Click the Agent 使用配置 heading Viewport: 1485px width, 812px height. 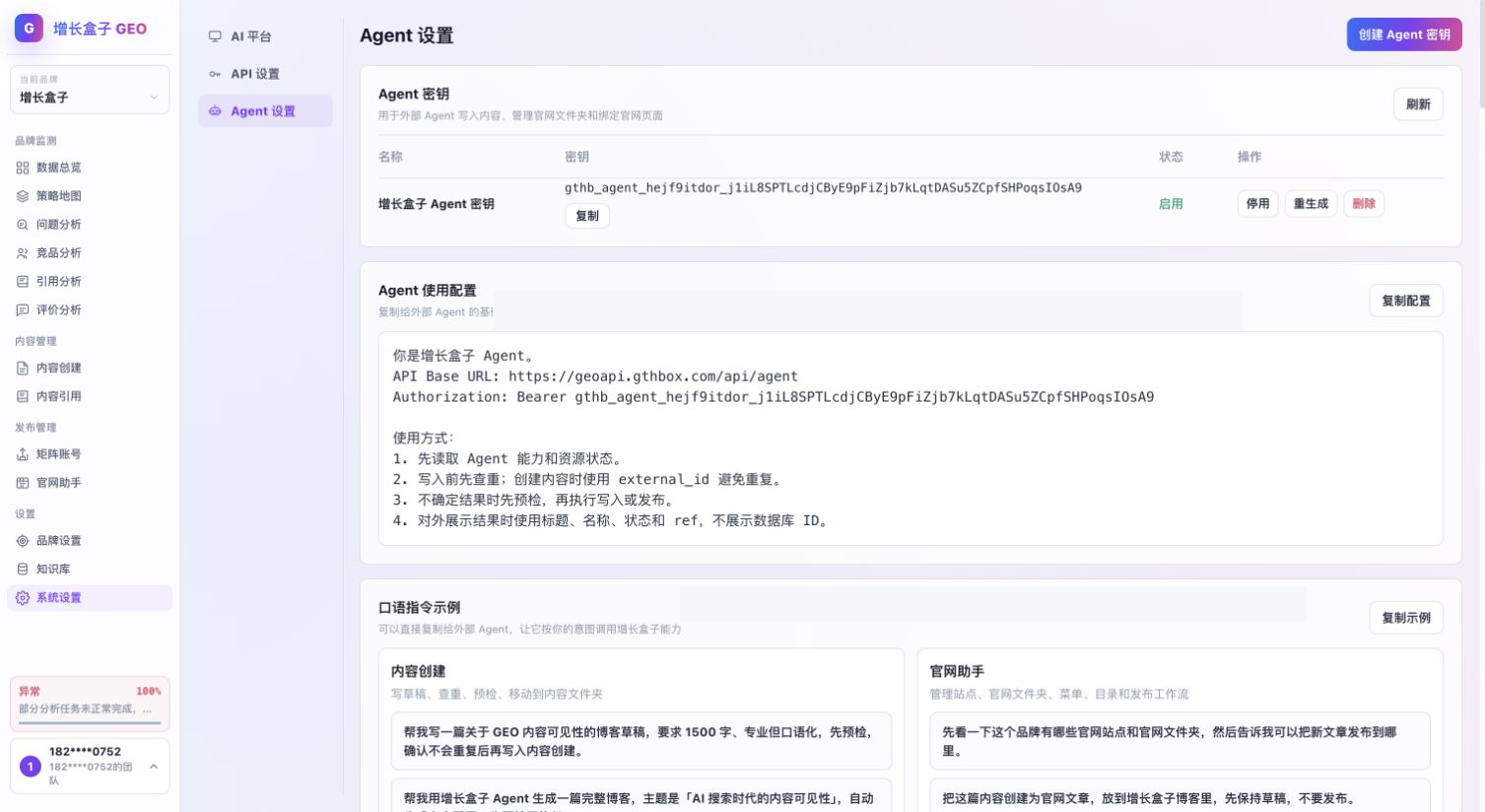tap(428, 291)
